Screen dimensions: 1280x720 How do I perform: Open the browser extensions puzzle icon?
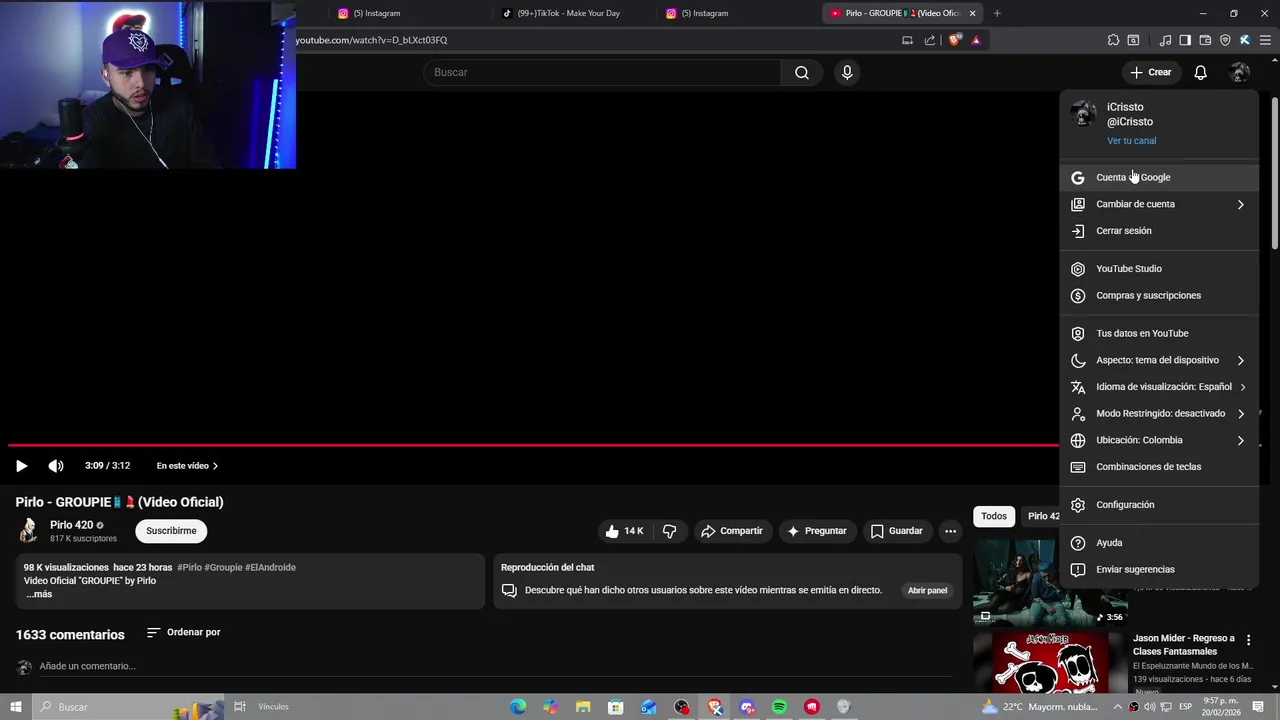pos(1113,40)
